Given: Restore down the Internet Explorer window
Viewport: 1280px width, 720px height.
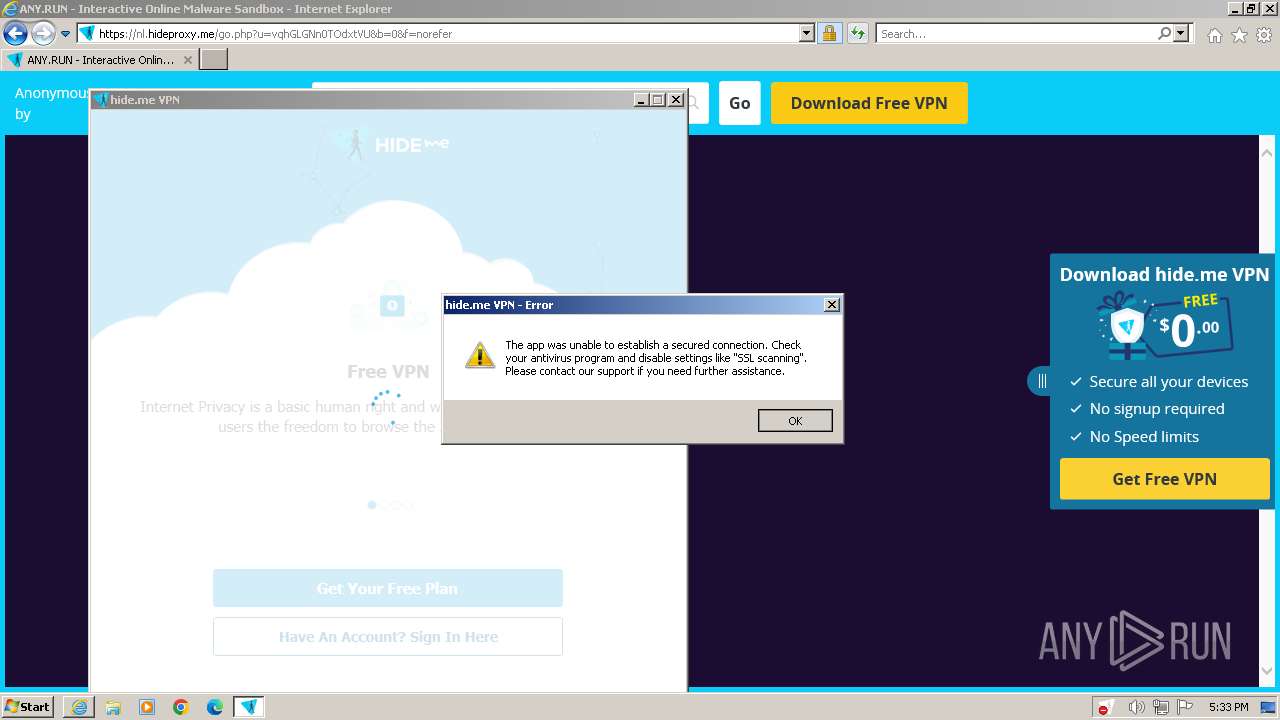Looking at the screenshot, I should tap(1251, 8).
